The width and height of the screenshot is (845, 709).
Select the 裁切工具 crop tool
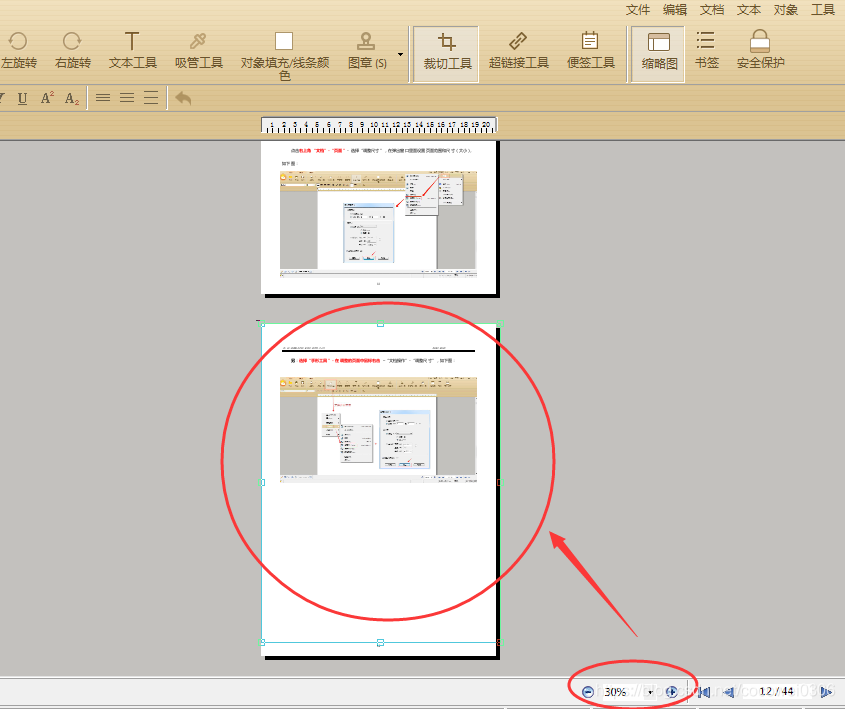(x=446, y=54)
